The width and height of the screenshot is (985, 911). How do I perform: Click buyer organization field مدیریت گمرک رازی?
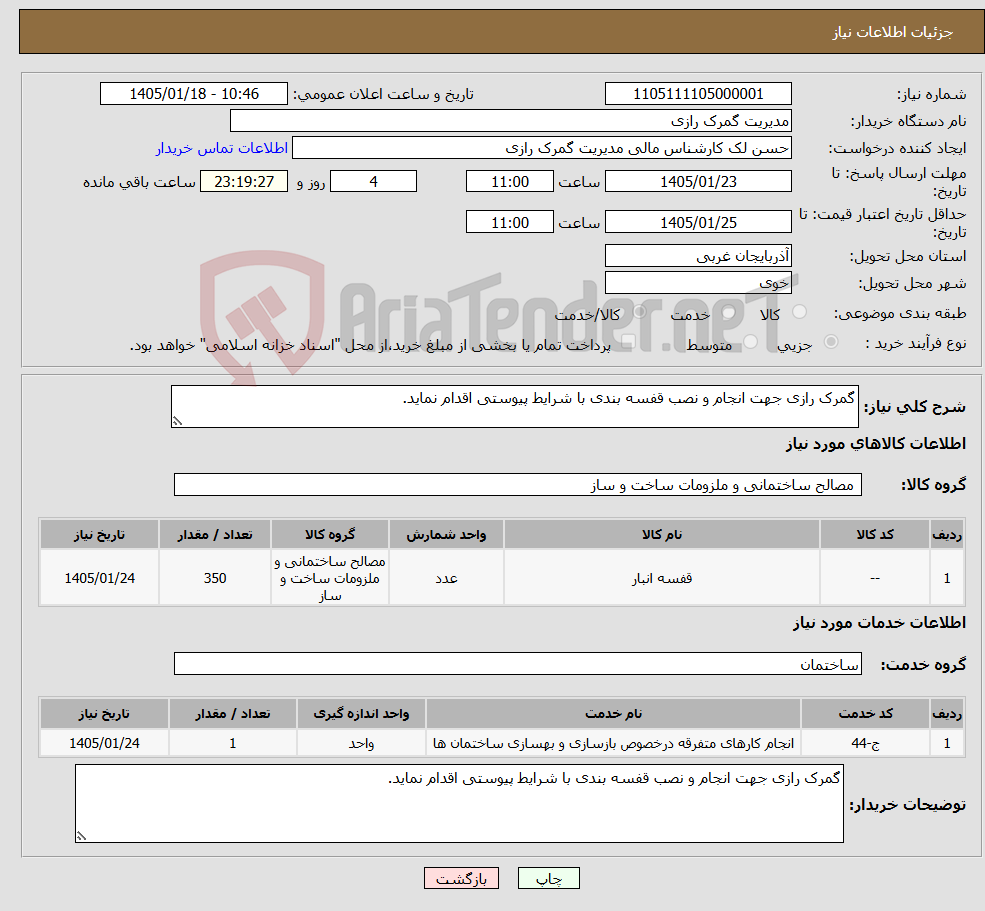tap(511, 121)
